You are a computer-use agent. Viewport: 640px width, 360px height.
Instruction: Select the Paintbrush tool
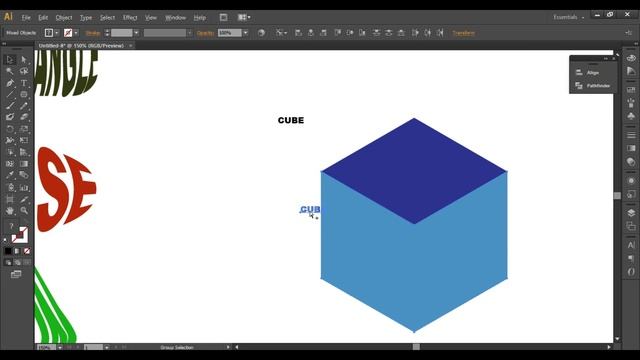(x=10, y=106)
